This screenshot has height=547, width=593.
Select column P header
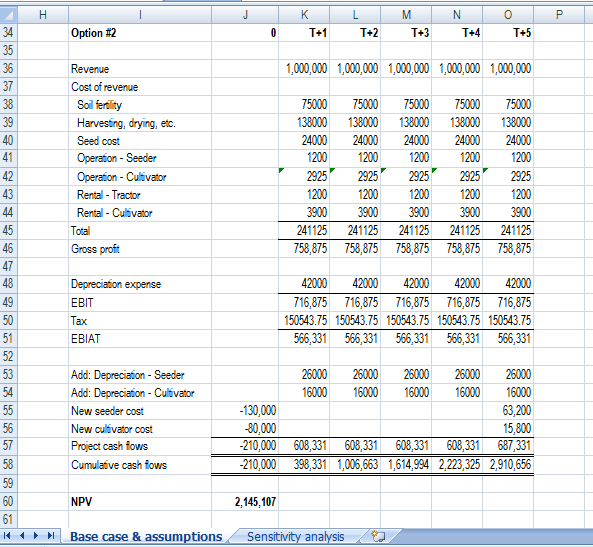(x=559, y=15)
